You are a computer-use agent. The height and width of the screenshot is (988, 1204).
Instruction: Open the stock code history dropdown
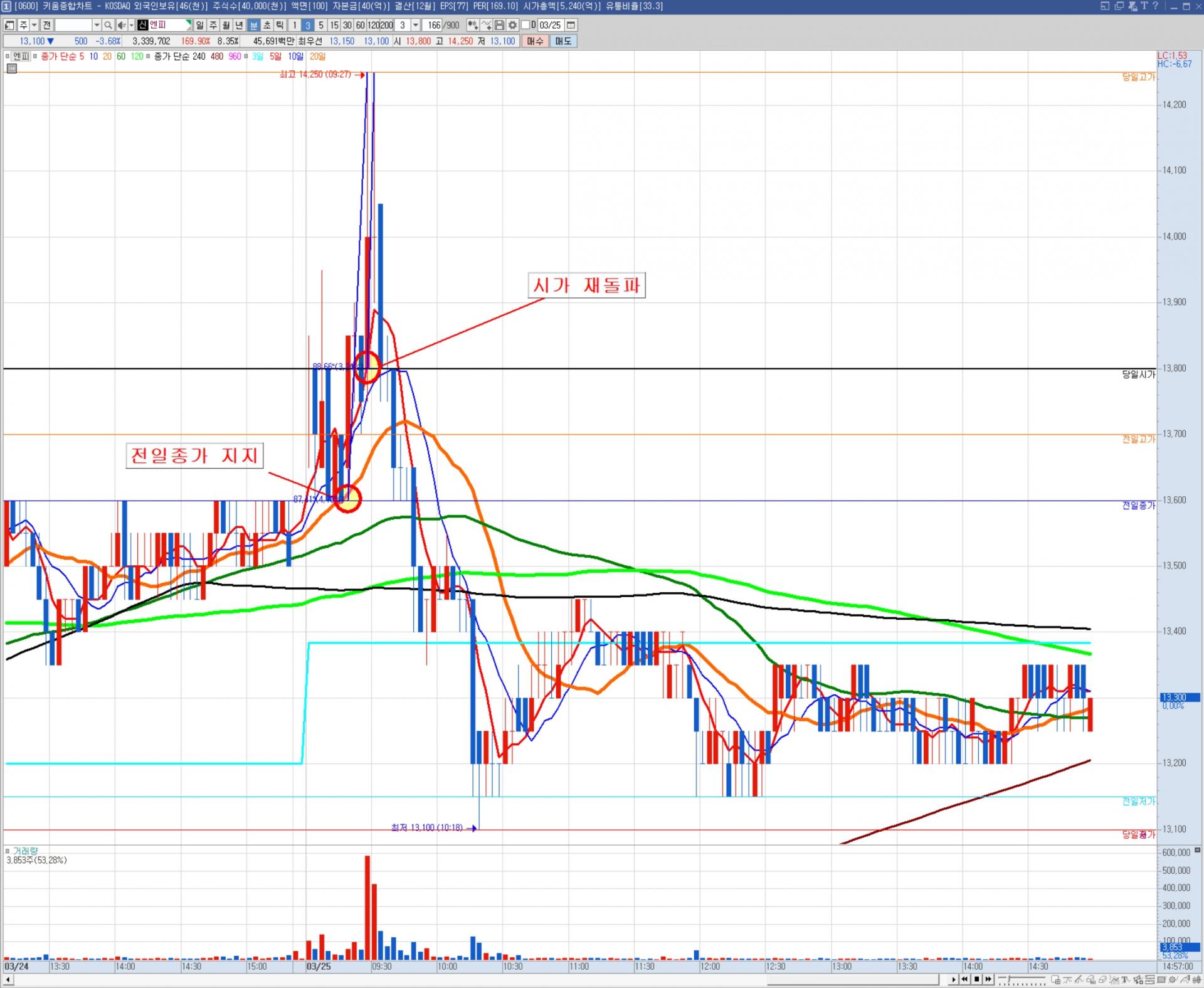tap(97, 25)
